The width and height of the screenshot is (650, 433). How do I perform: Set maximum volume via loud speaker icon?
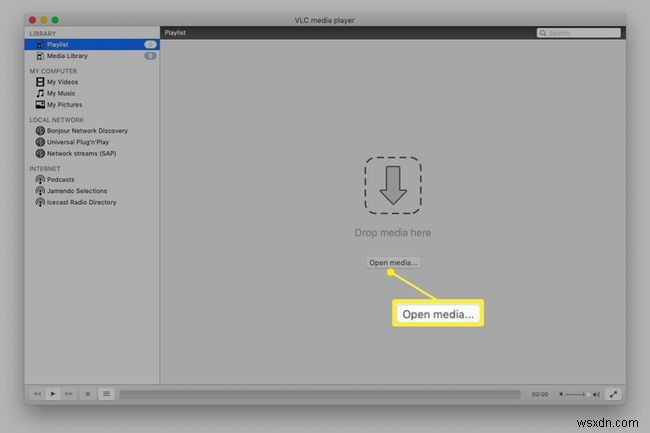tap(596, 394)
